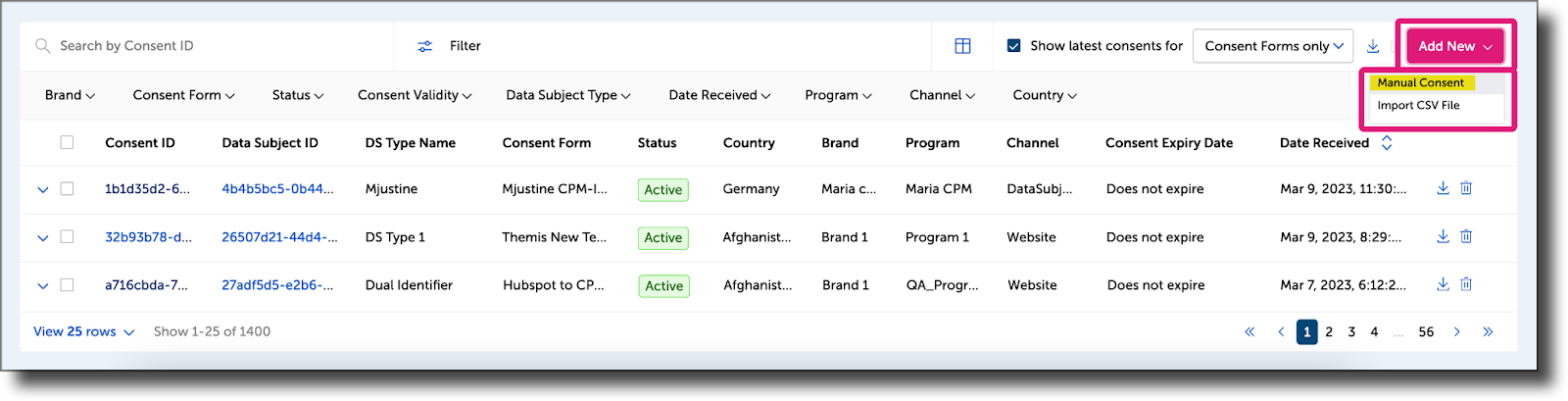Click Themis New Te... consent form cell
Screen dimensions: 1568x401
(x=555, y=237)
